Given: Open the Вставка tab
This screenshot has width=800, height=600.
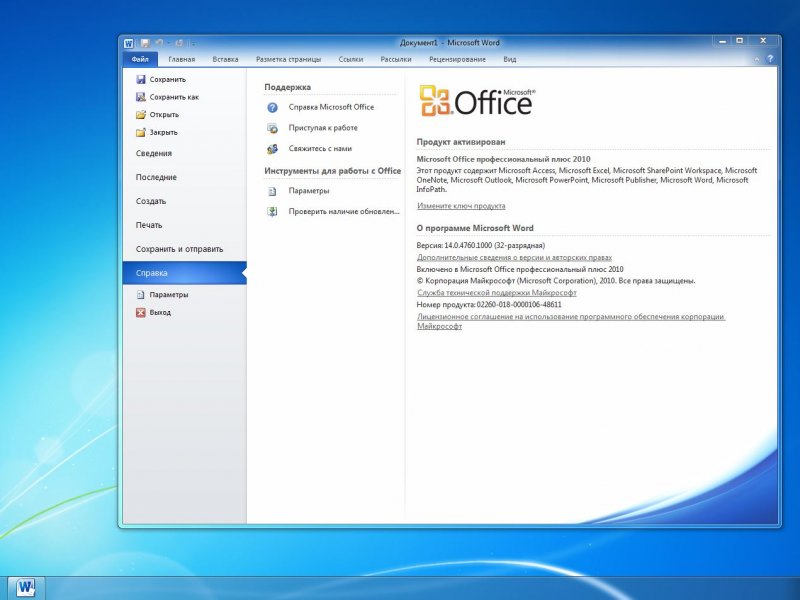Looking at the screenshot, I should [x=226, y=59].
